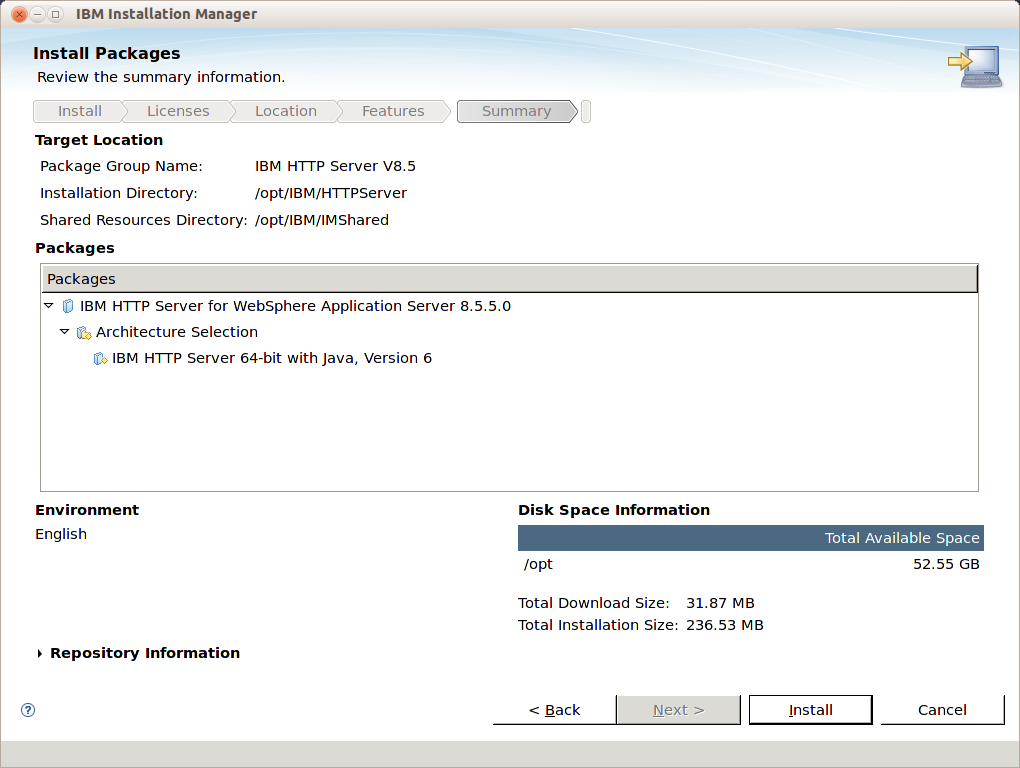1020x768 pixels.
Task: Click the install computer icon in banner
Action: (x=974, y=66)
